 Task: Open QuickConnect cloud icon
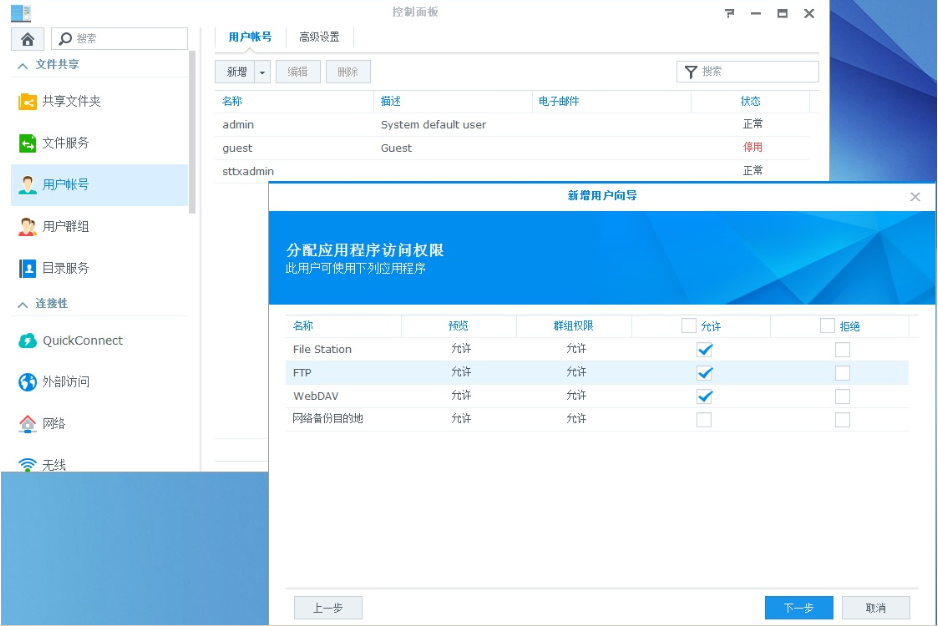point(28,341)
